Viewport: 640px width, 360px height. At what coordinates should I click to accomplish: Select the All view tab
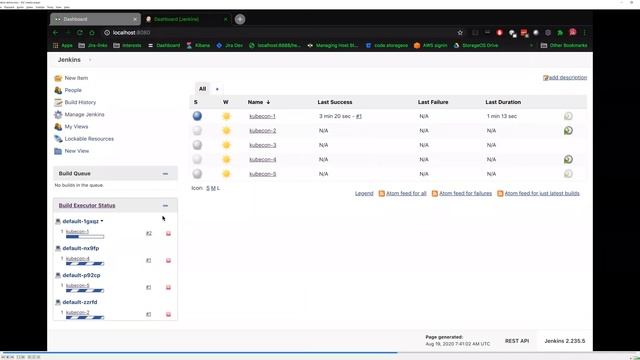(x=202, y=89)
